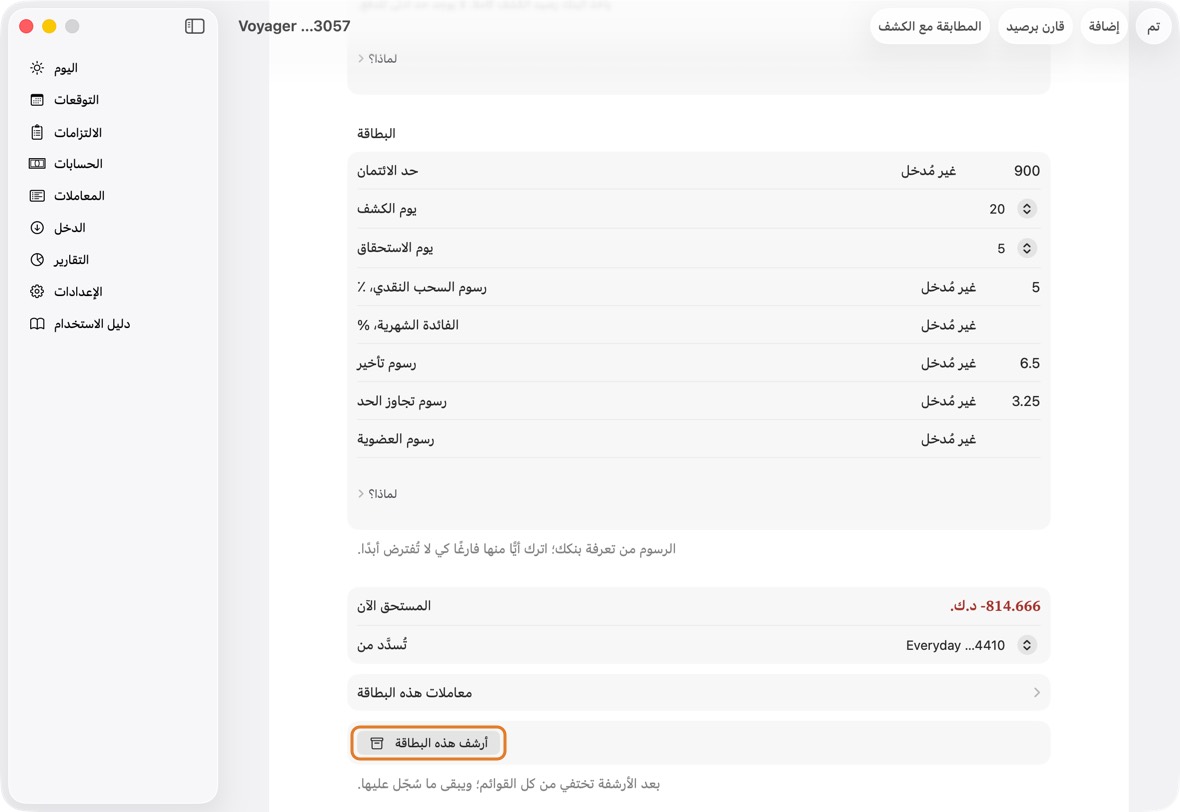Viewport: 1180px width, 812px height.
Task: Click the تم button
Action: point(1153,26)
